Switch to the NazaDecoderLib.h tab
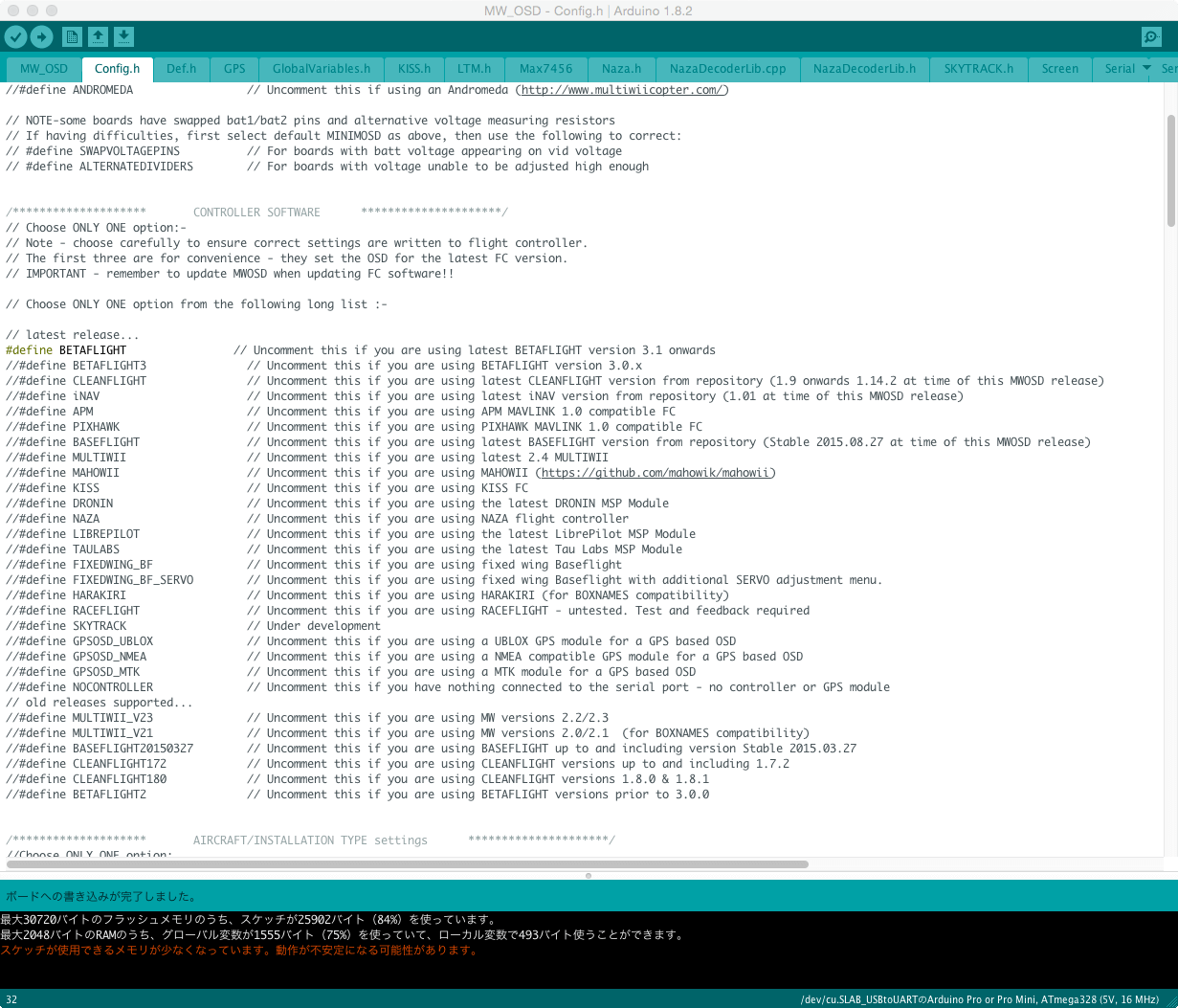1178x1008 pixels. (x=865, y=69)
